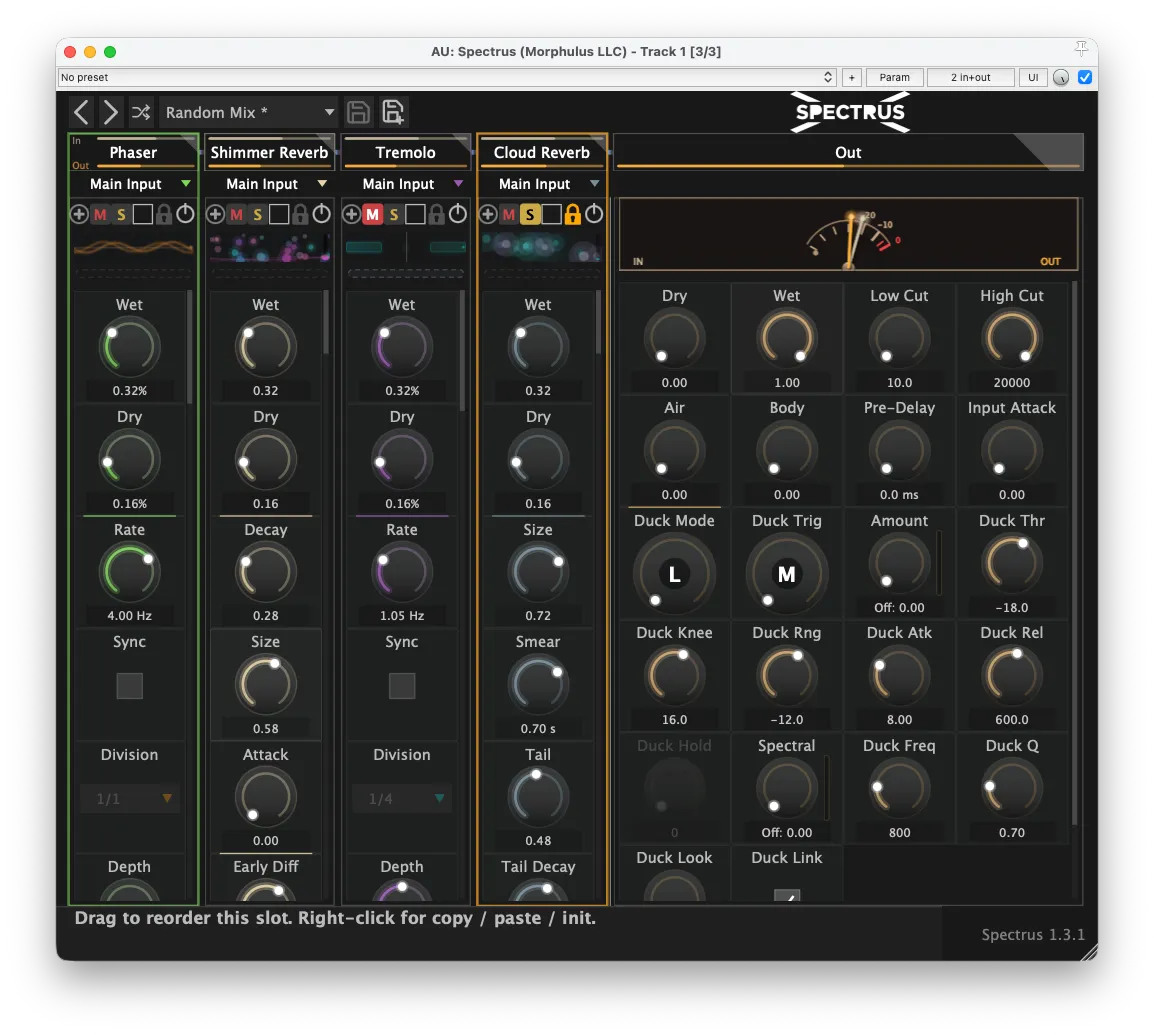Open Shimmer Reverb Main Input dropdown
The image size is (1154, 1035).
click(269, 184)
